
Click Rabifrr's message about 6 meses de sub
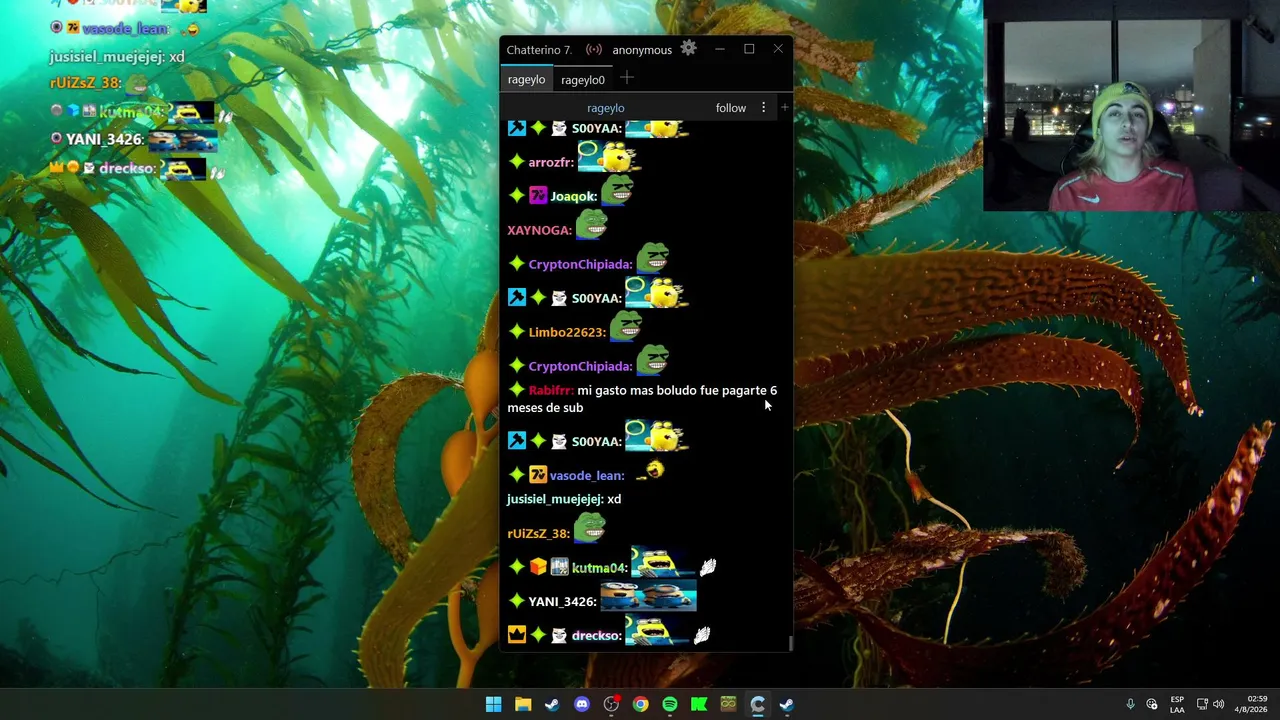point(642,399)
